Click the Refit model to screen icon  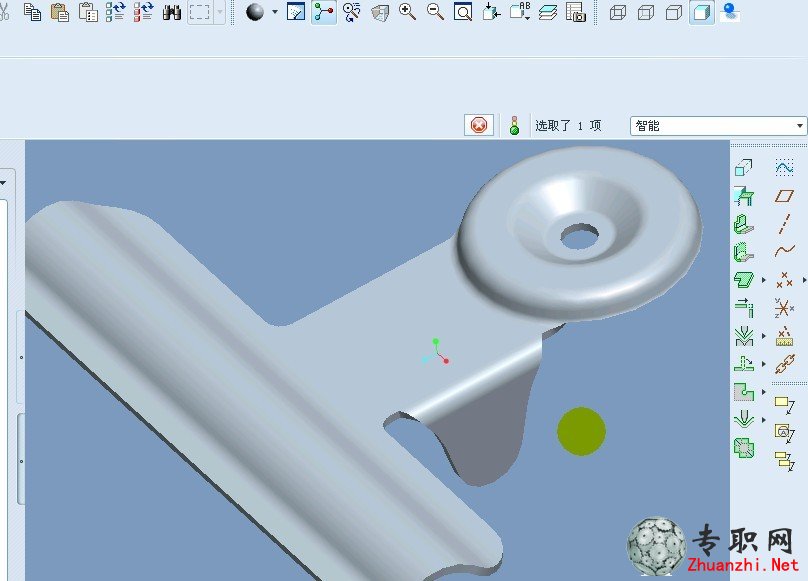coord(463,12)
